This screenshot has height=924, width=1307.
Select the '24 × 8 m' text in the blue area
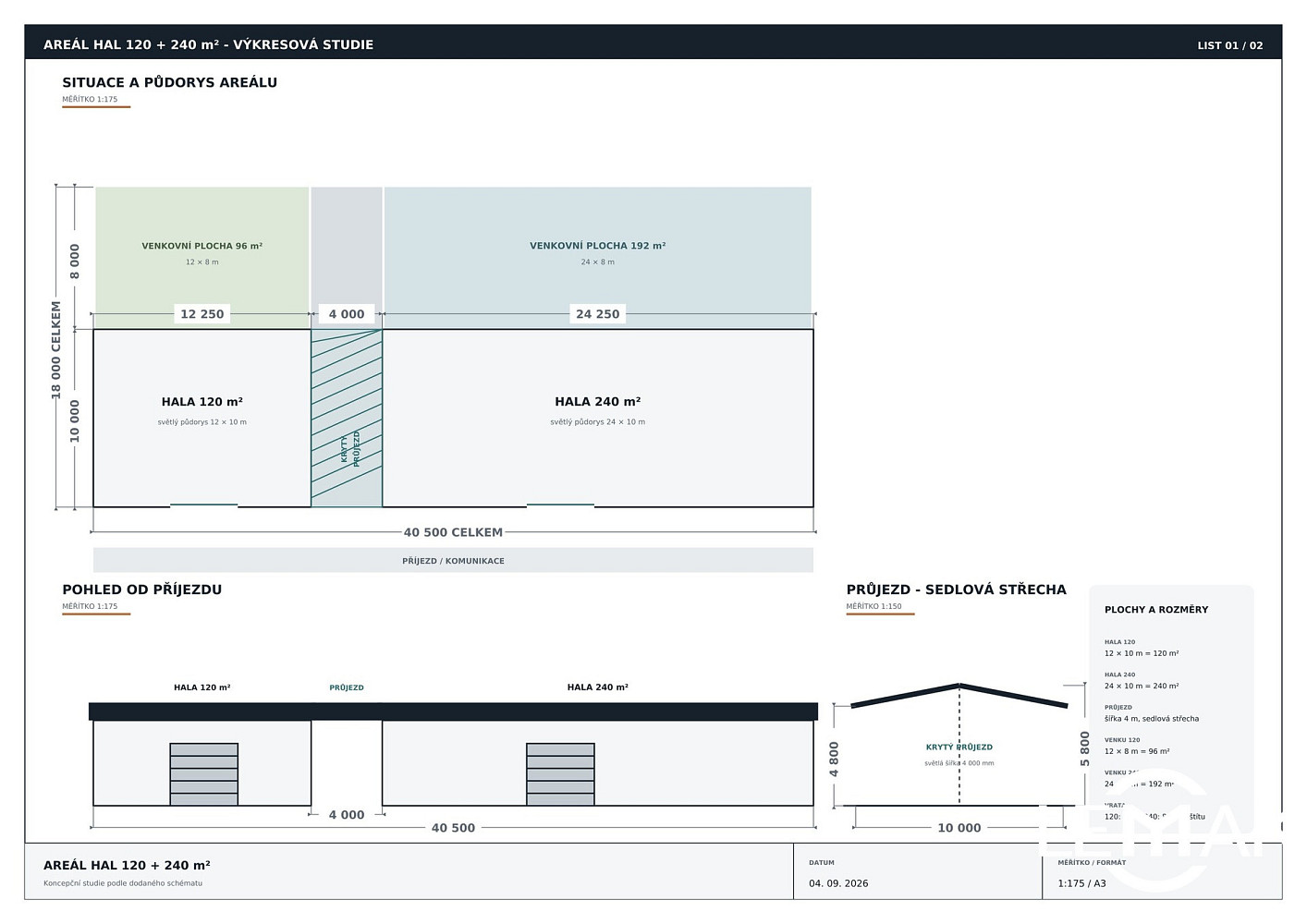pos(597,262)
